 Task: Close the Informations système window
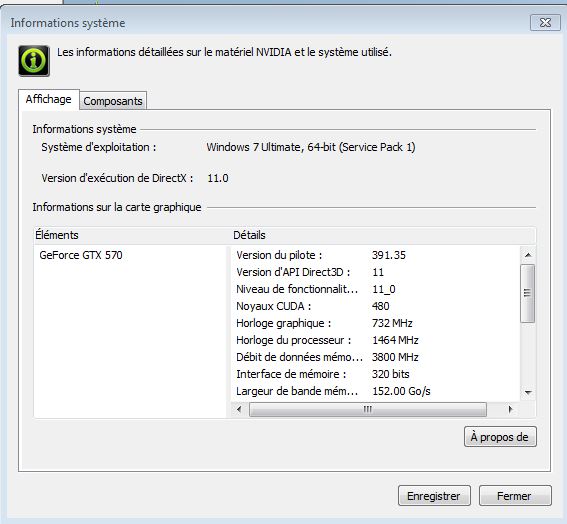(545, 23)
